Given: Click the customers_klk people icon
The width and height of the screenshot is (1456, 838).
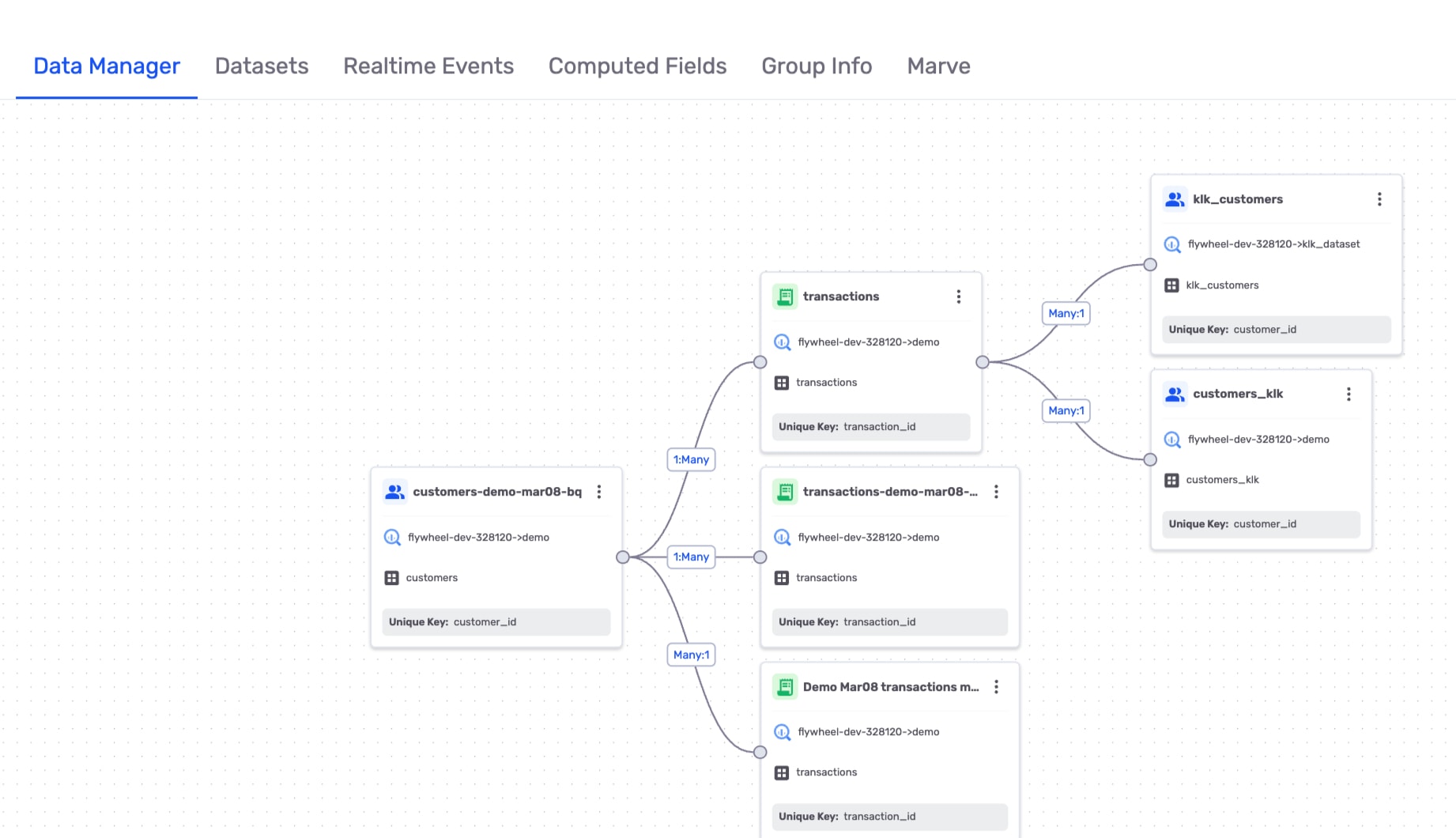Looking at the screenshot, I should pos(1175,394).
